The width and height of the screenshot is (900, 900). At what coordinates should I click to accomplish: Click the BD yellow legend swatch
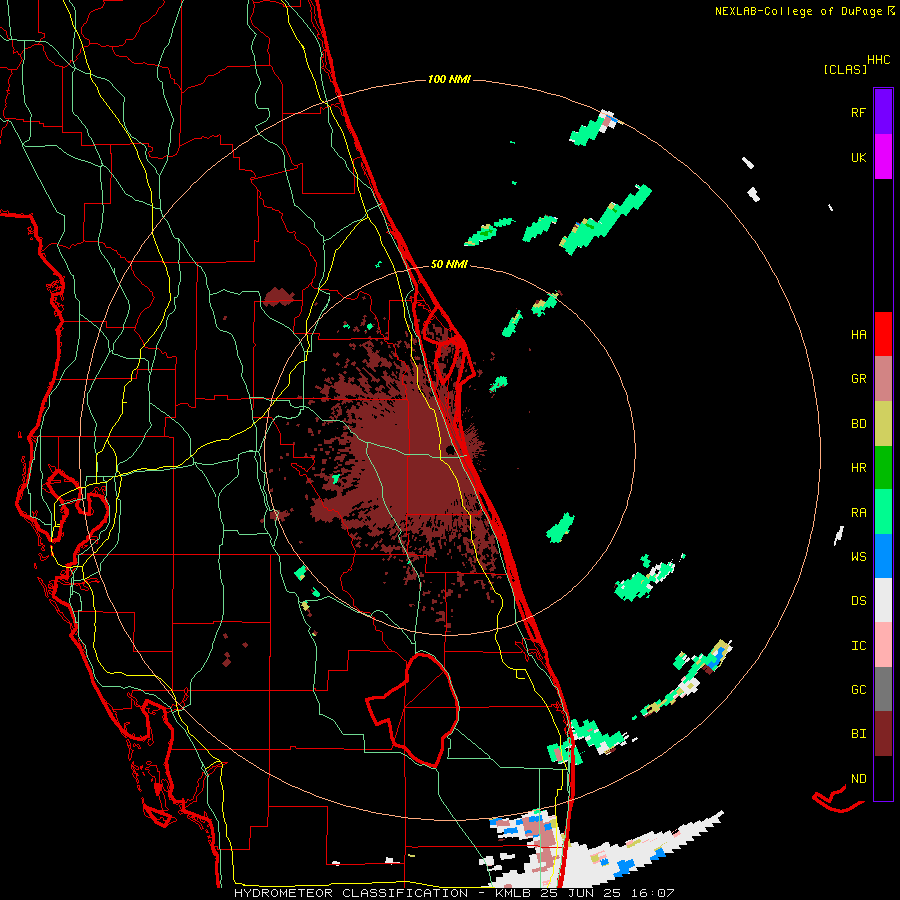(x=883, y=424)
